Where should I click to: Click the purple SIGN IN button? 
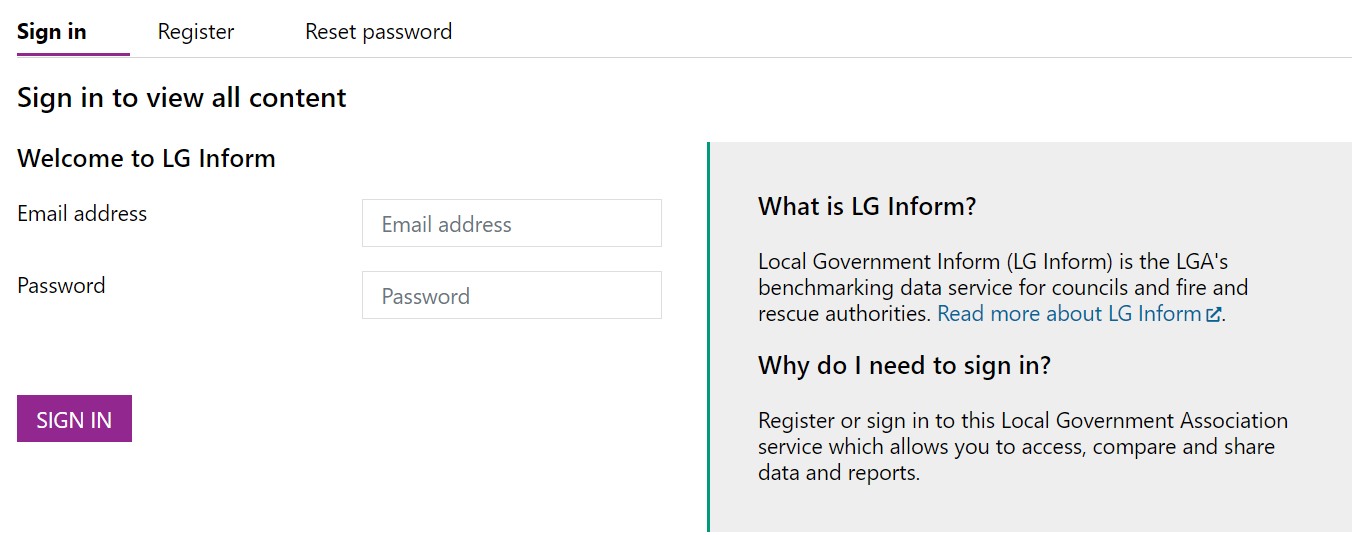74,419
